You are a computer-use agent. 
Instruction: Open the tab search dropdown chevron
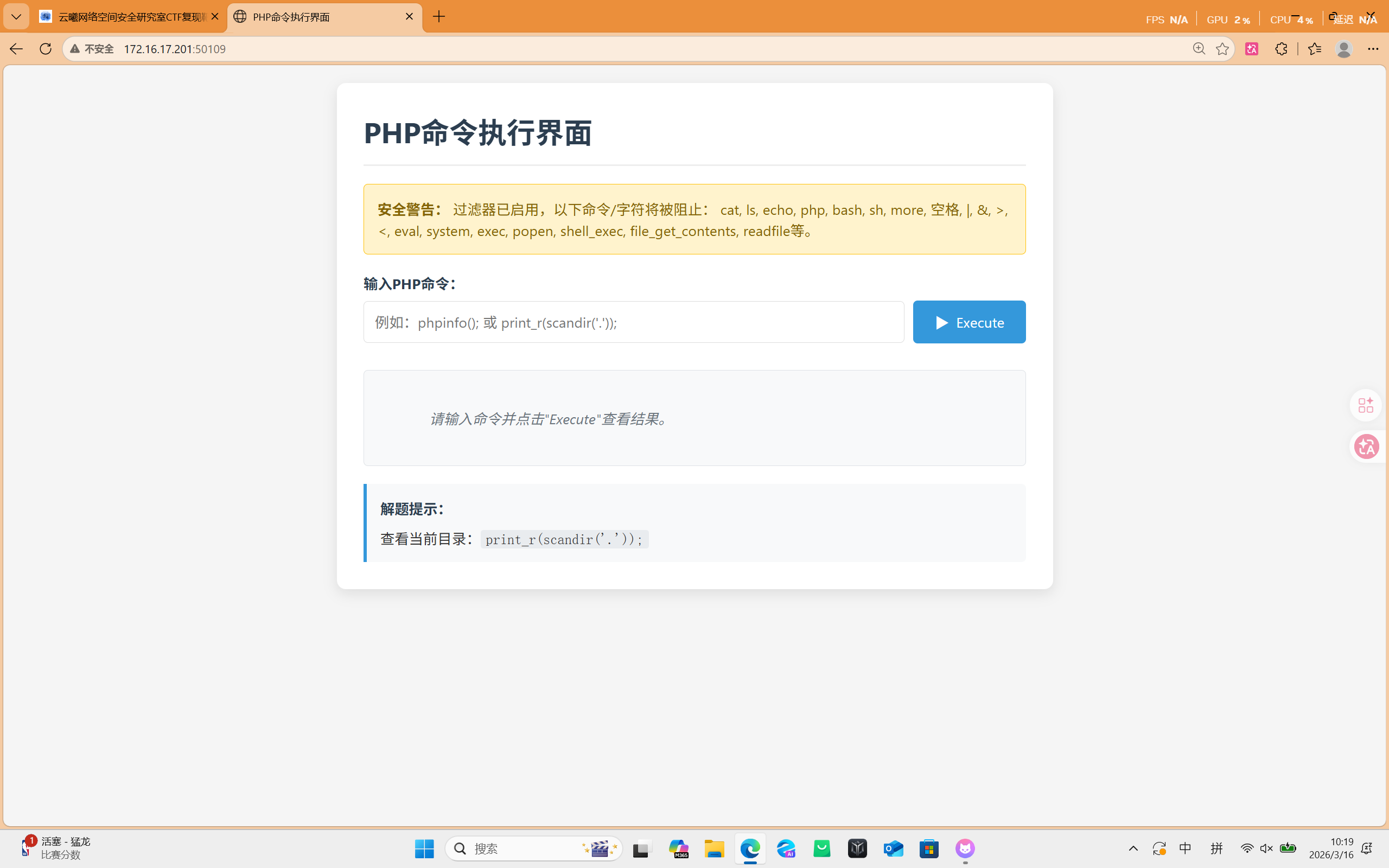tap(16, 17)
